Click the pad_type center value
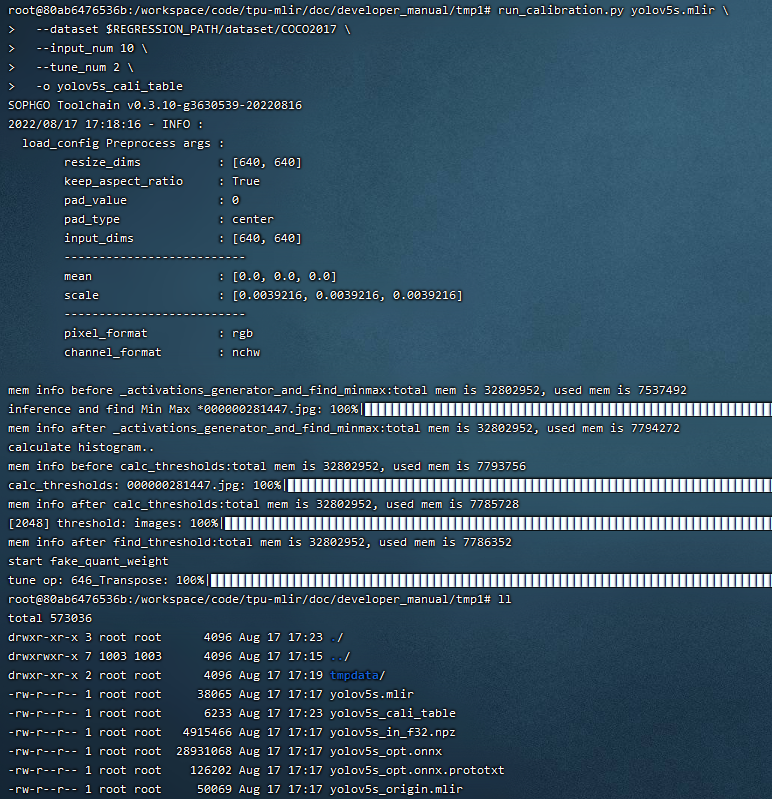Screen dimensions: 772x799 tap(252, 219)
